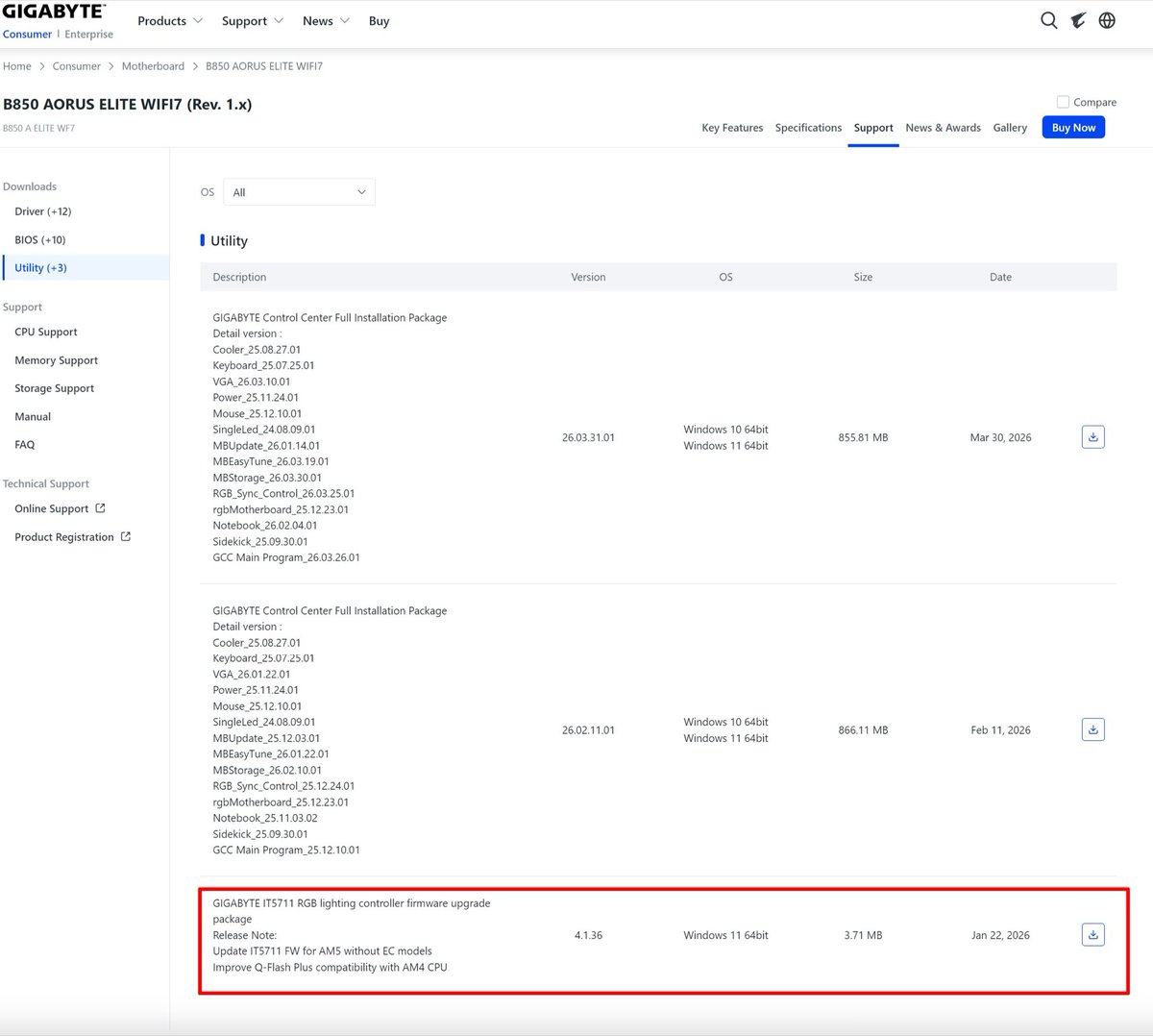Click the Date column header
Image resolution: width=1153 pixels, height=1036 pixels.
tap(1000, 277)
